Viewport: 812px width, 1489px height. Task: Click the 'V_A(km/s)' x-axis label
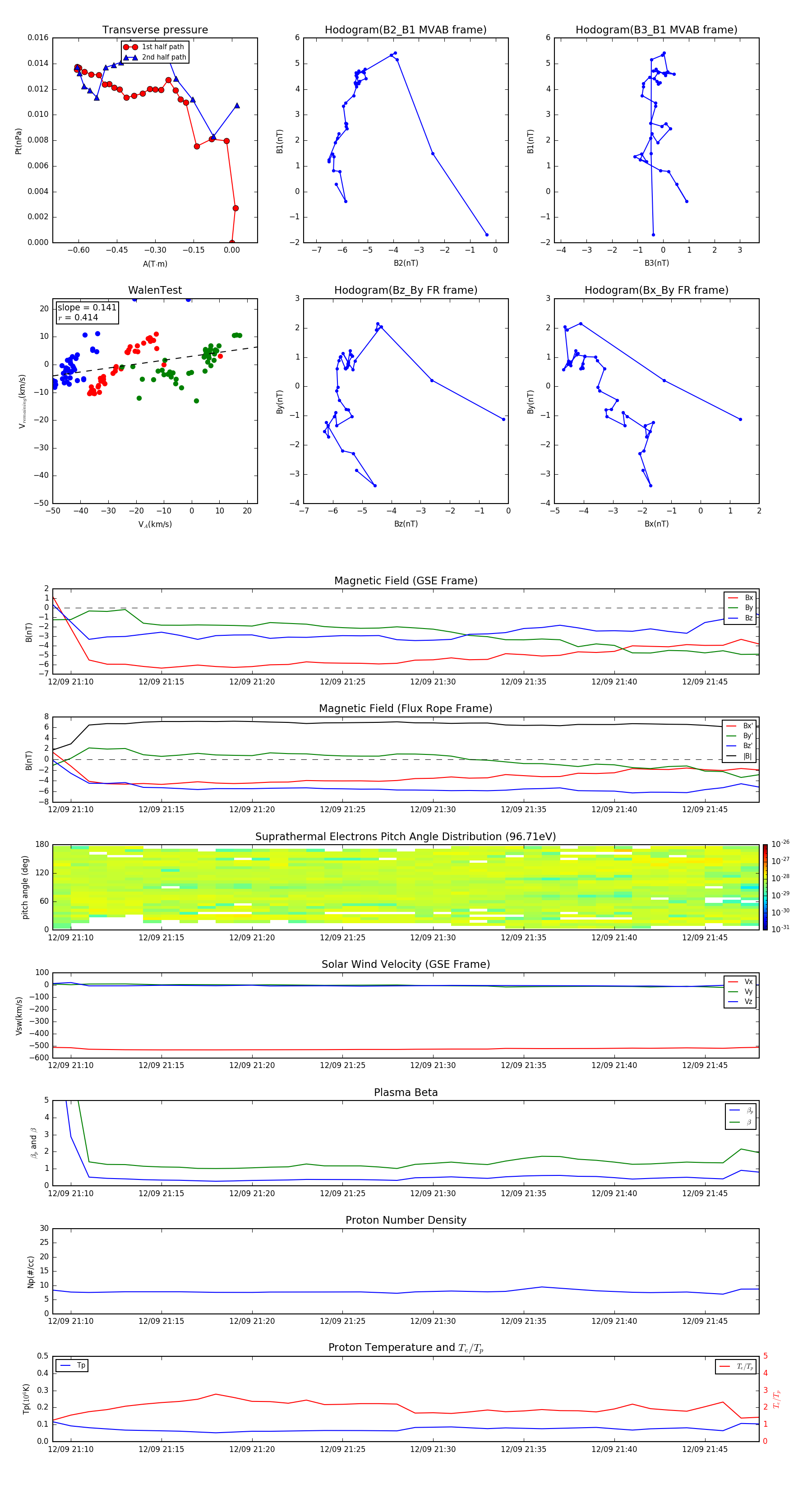pos(155,524)
